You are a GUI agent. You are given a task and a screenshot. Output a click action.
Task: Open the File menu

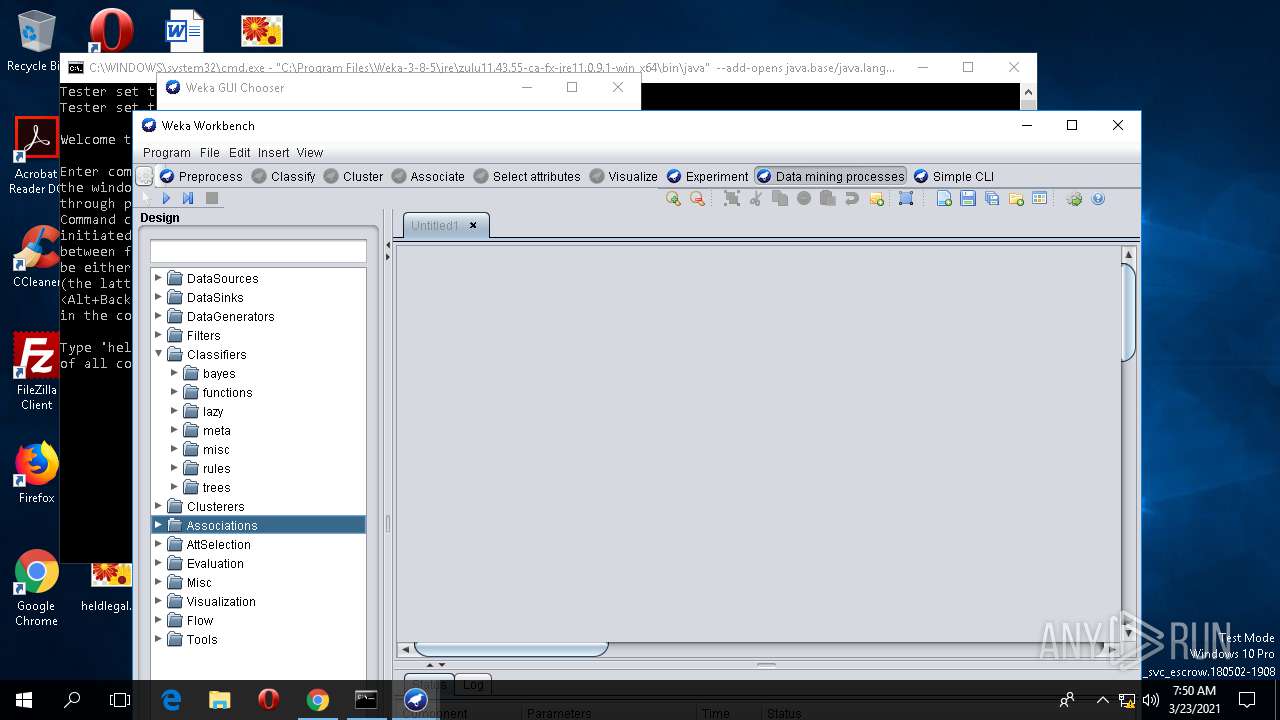tap(209, 153)
